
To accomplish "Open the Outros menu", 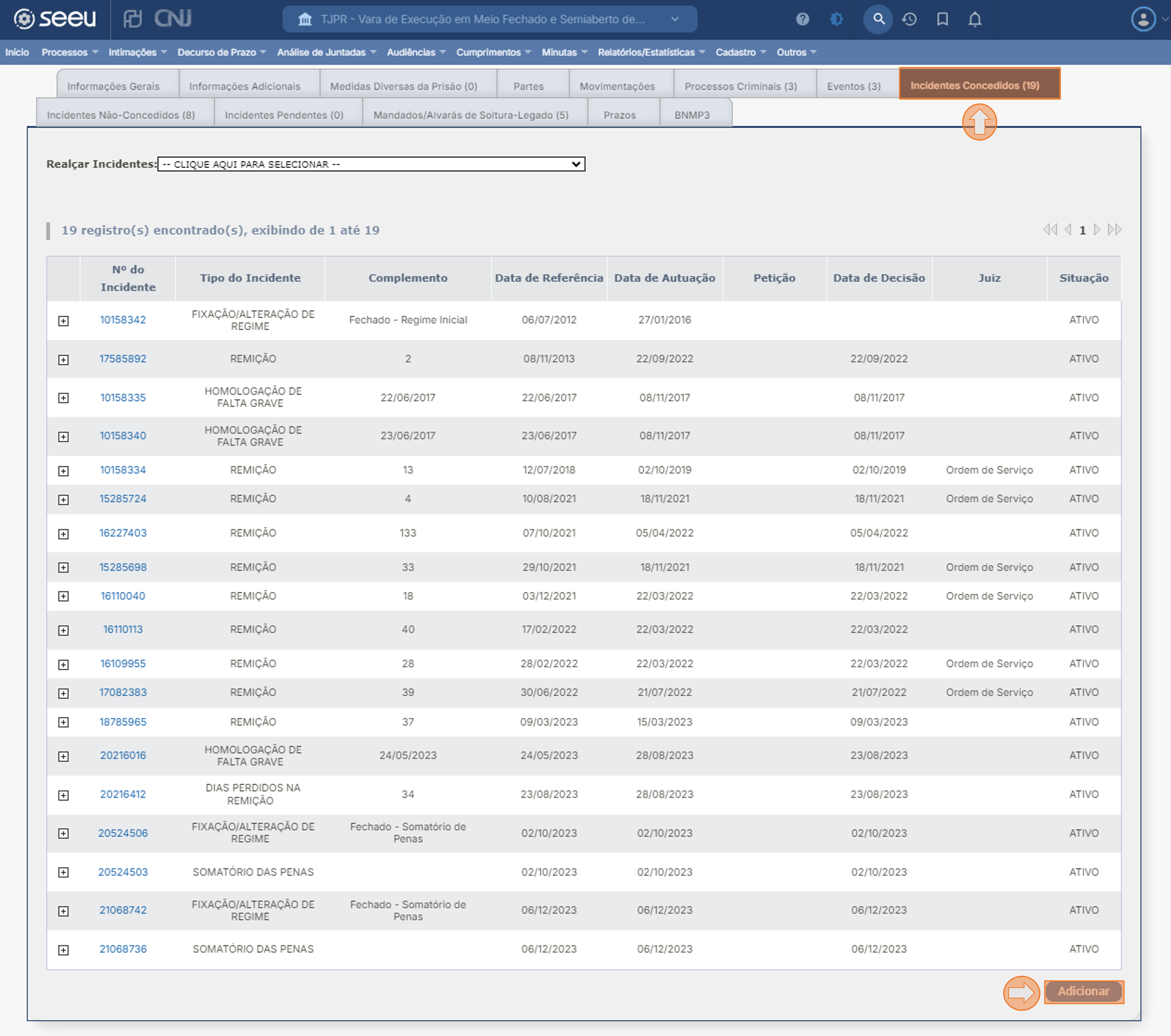I will pyautogui.click(x=796, y=52).
